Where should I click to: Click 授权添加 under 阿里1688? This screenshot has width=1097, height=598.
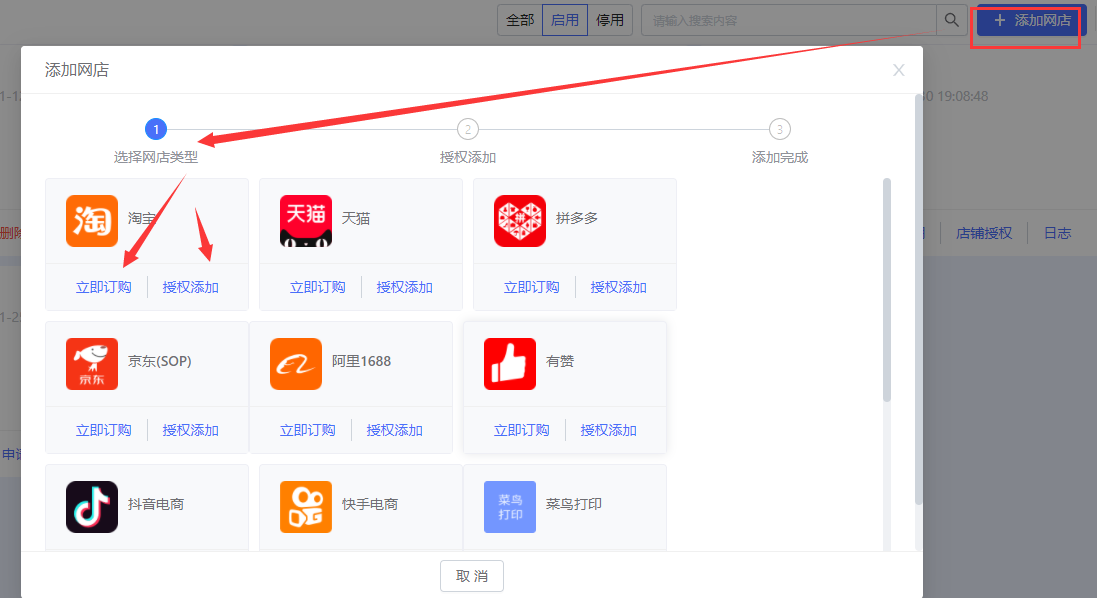(395, 430)
